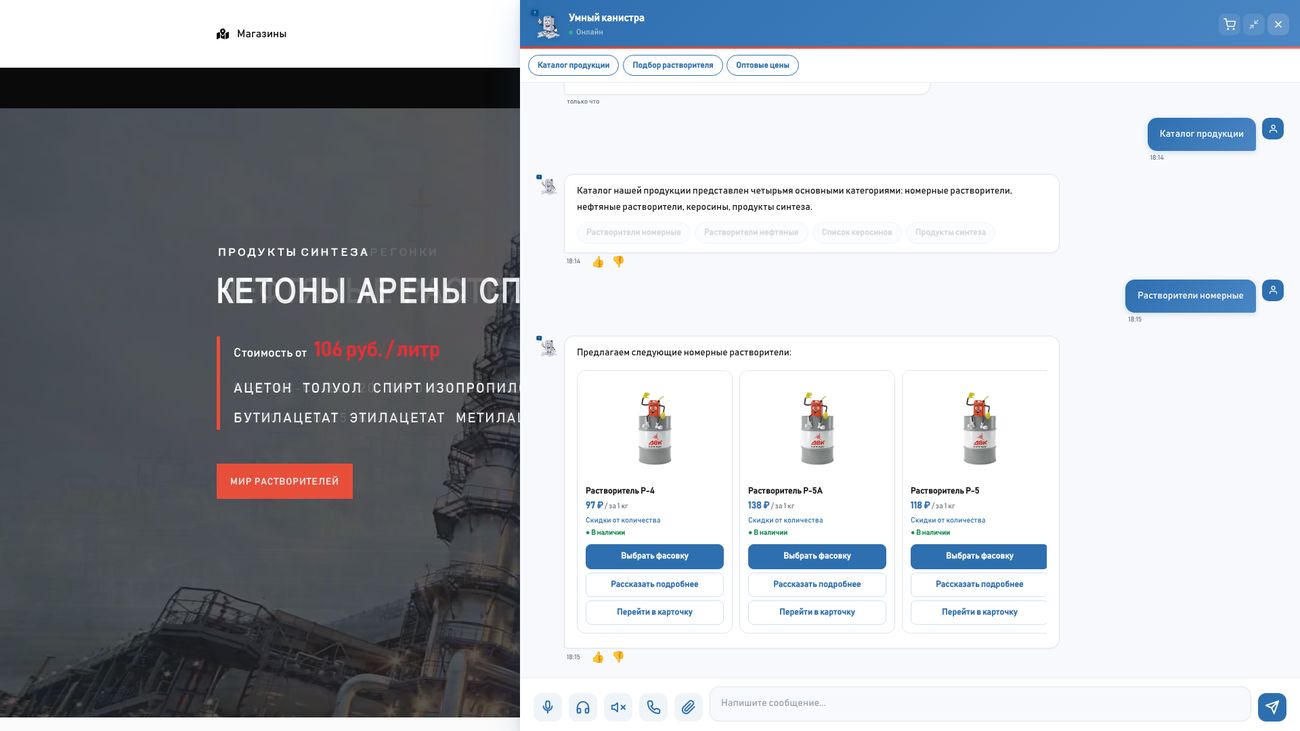This screenshot has height=731, width=1300.
Task: Click the Растворитель Р-5 barrel image
Action: point(979,428)
